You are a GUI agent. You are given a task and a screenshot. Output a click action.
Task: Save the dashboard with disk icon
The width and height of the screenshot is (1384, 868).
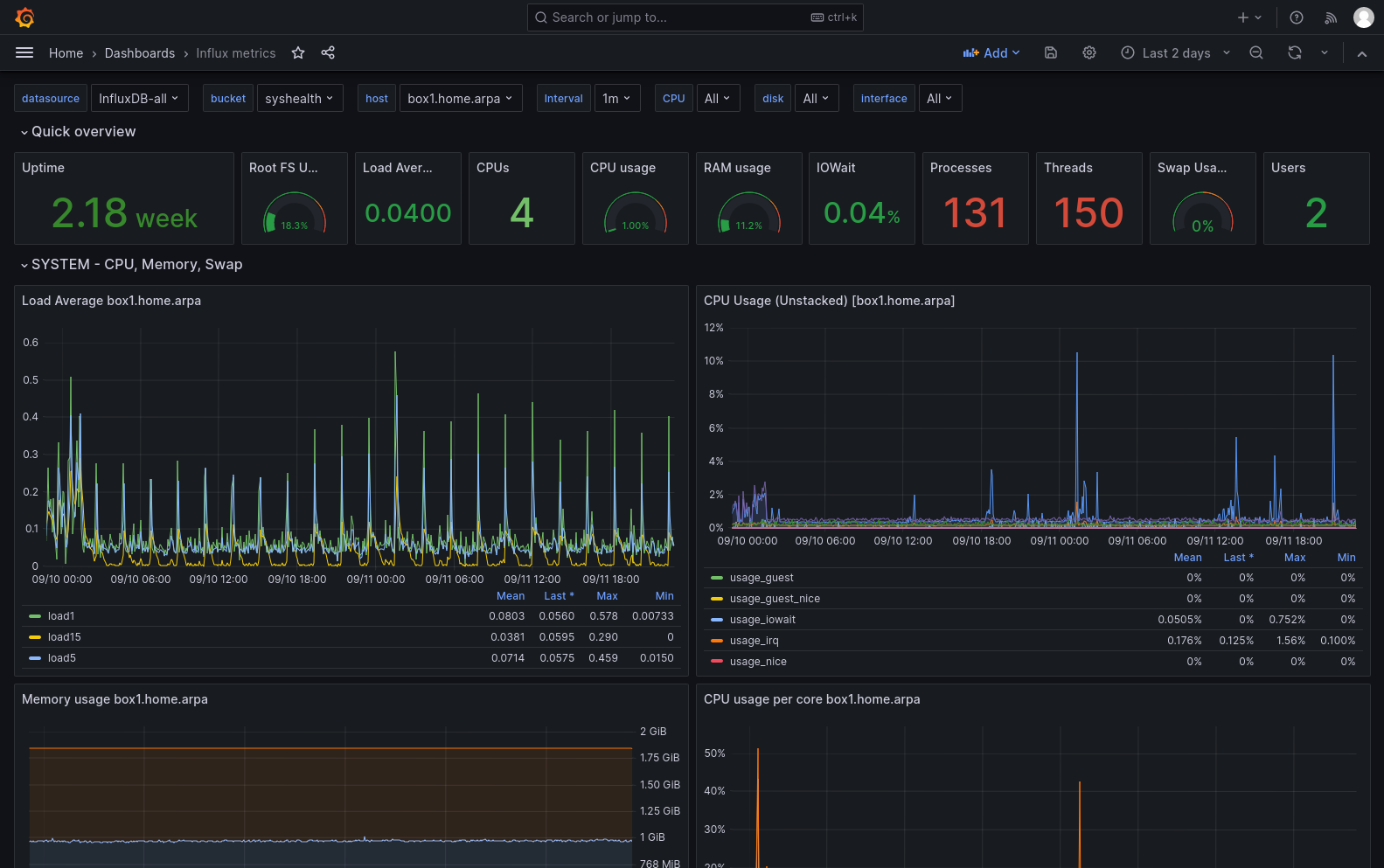1051,53
